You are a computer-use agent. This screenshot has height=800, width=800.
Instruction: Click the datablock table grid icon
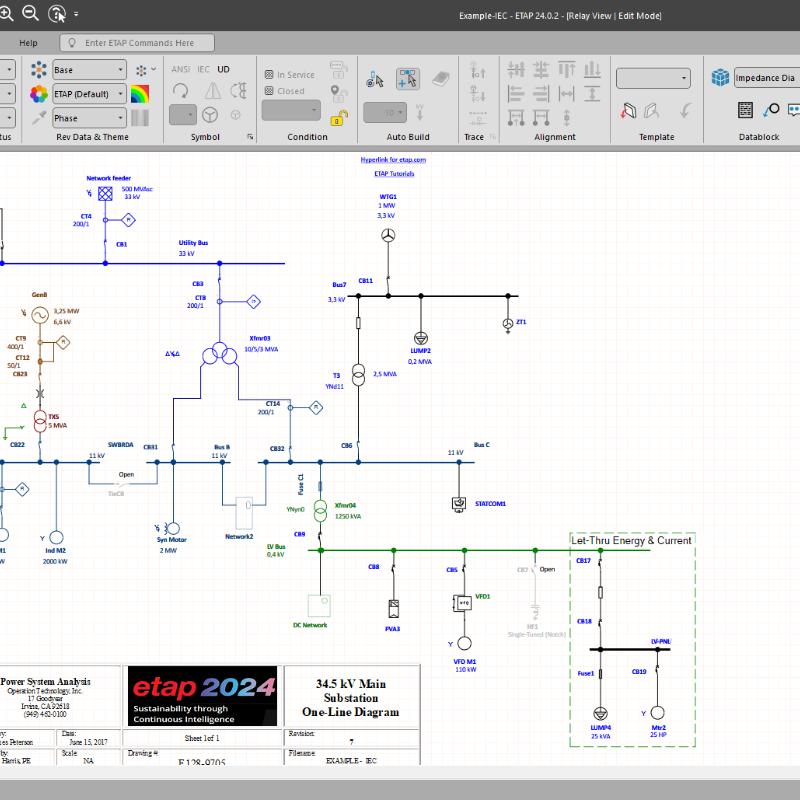tap(745, 109)
